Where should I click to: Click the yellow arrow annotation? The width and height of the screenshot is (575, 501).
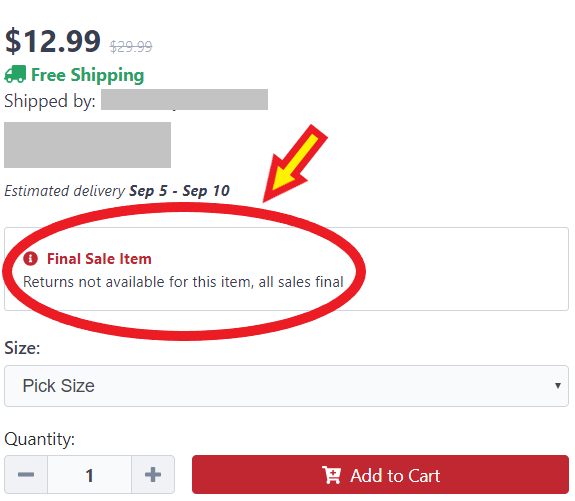295,163
